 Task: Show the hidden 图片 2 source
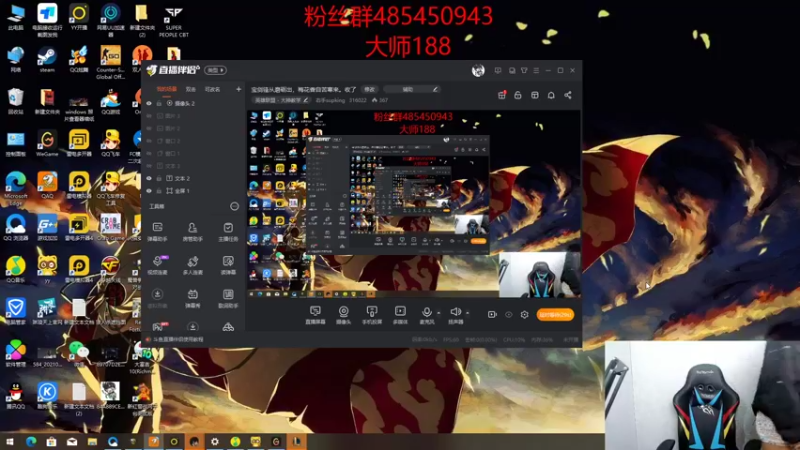(x=149, y=129)
